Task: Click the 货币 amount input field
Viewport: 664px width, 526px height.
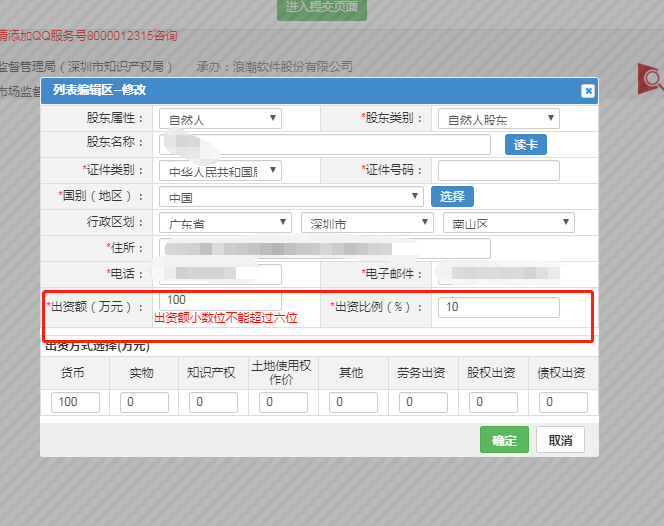Action: (75, 402)
